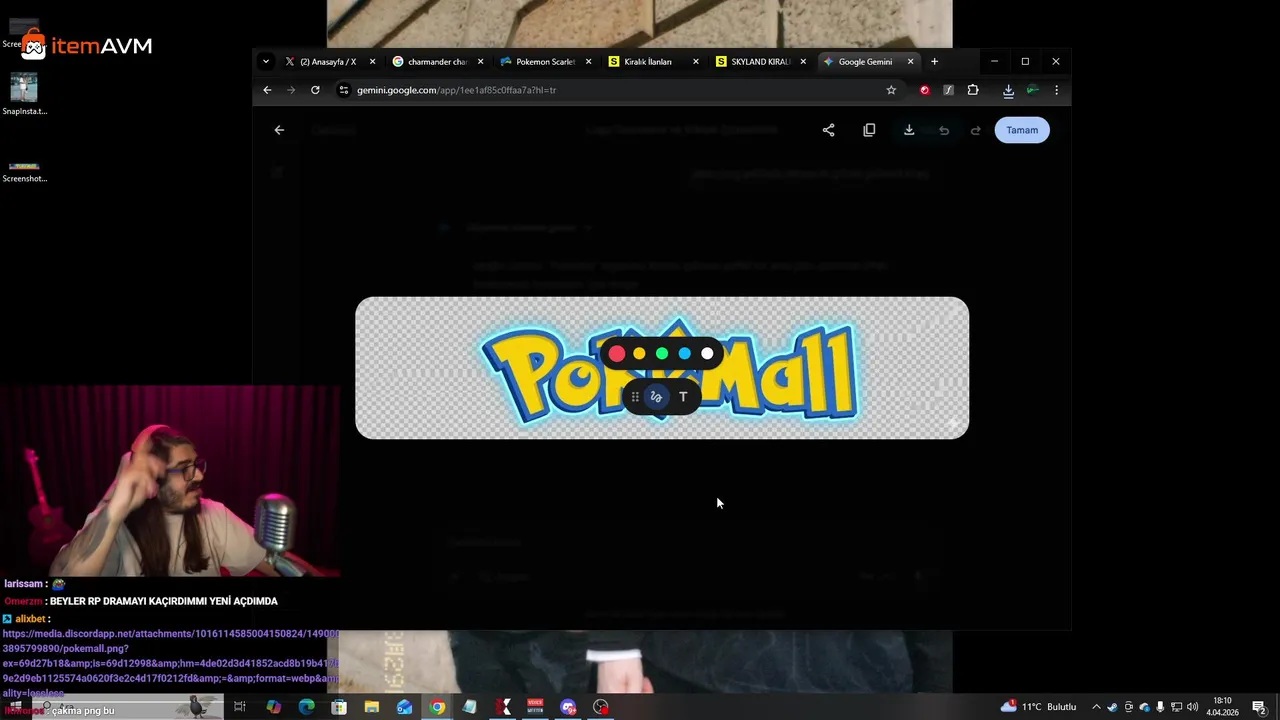Expand the tab search dropdown
The width and height of the screenshot is (1280, 720).
(x=265, y=62)
